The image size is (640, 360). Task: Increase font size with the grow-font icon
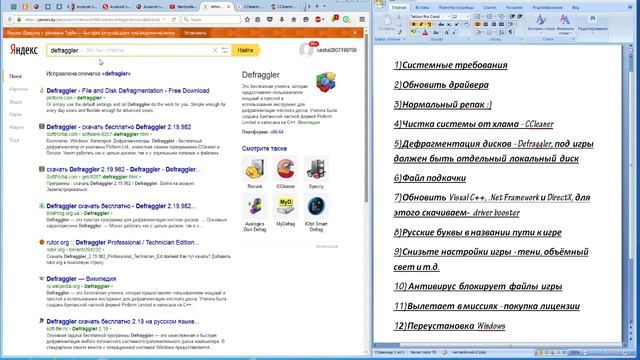[447, 32]
